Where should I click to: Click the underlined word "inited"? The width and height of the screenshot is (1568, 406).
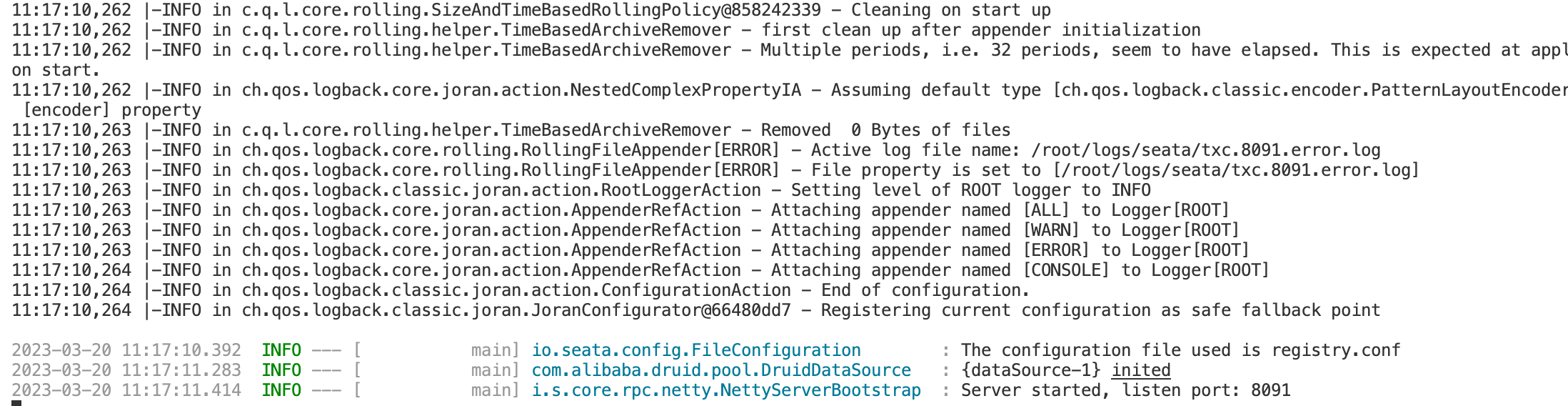tap(1141, 370)
